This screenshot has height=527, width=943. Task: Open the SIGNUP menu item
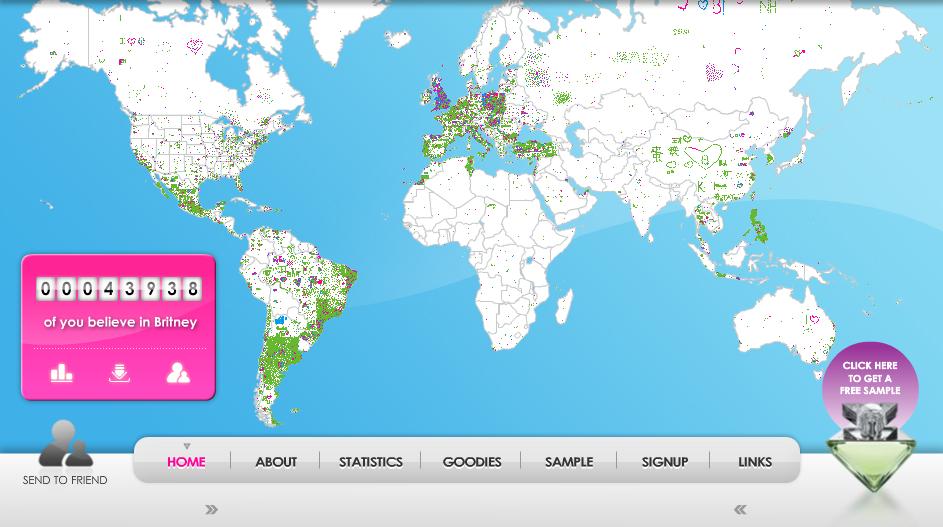tap(665, 462)
